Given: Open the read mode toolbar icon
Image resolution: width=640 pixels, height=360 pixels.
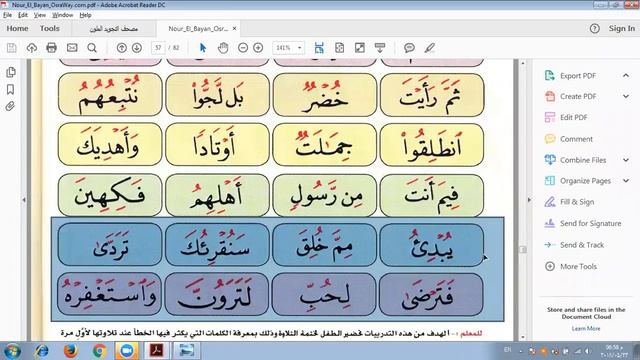Looking at the screenshot, I should (x=380, y=48).
